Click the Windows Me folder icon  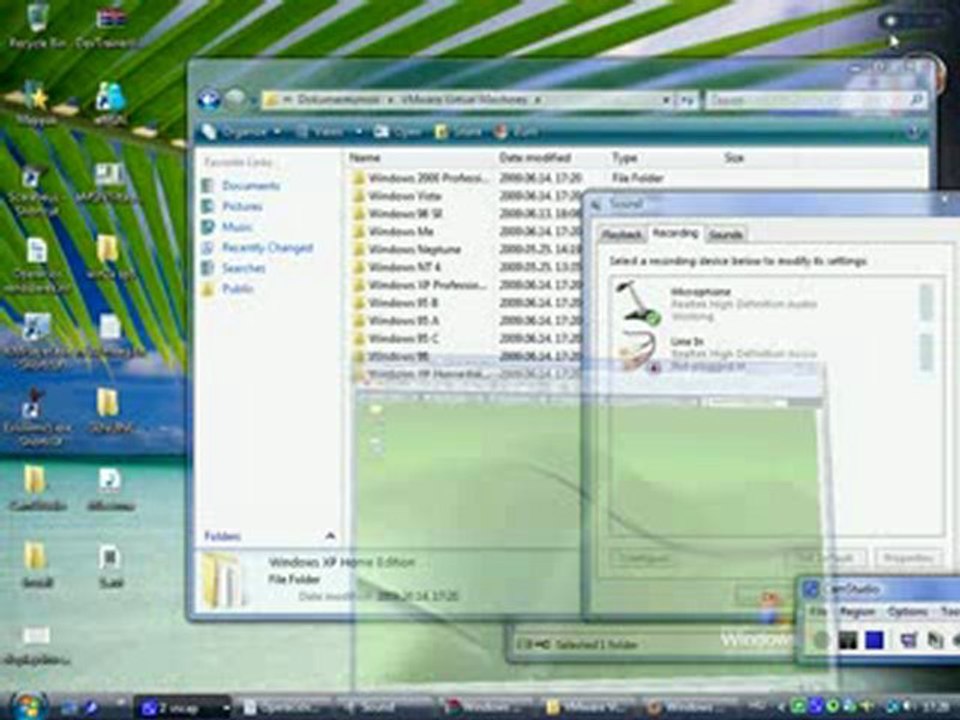359,231
